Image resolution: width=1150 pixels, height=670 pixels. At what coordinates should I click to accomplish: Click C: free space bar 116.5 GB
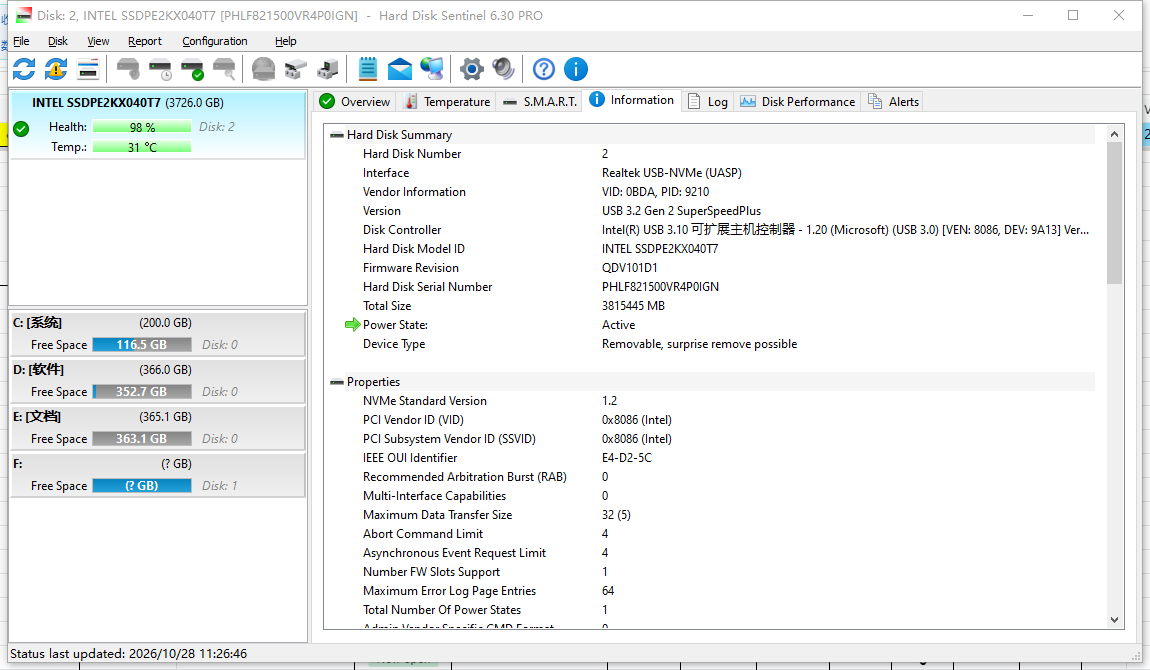point(142,345)
